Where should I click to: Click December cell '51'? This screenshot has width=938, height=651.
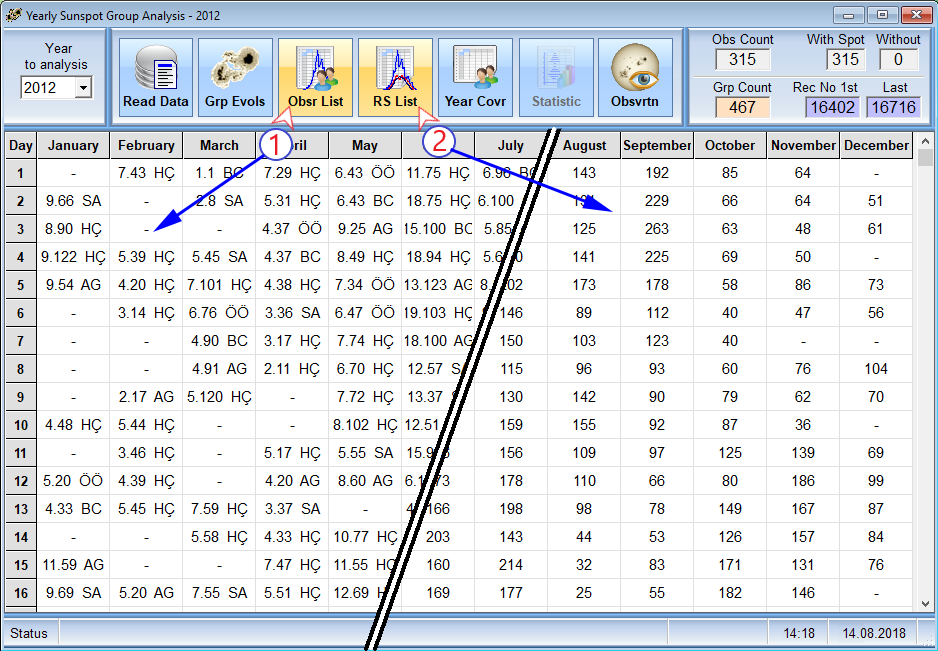click(x=876, y=201)
